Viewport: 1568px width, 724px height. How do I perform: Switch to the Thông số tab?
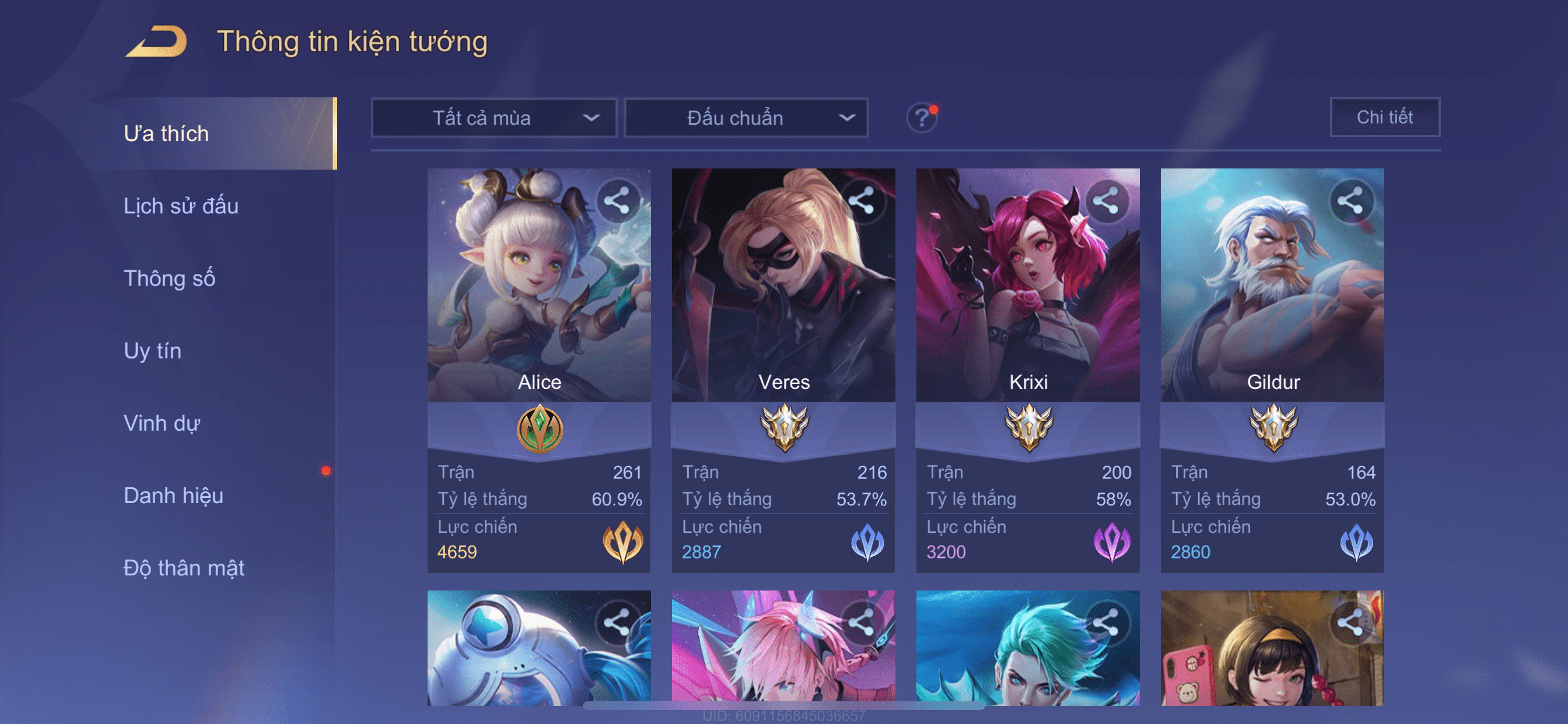click(169, 278)
